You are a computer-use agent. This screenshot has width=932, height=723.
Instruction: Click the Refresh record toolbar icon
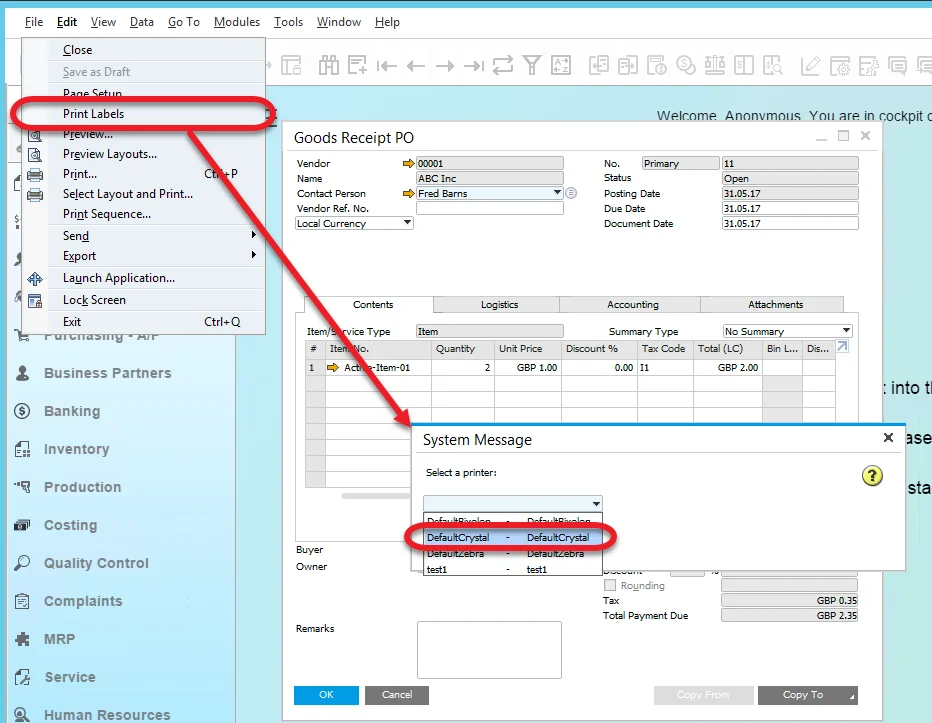503,66
